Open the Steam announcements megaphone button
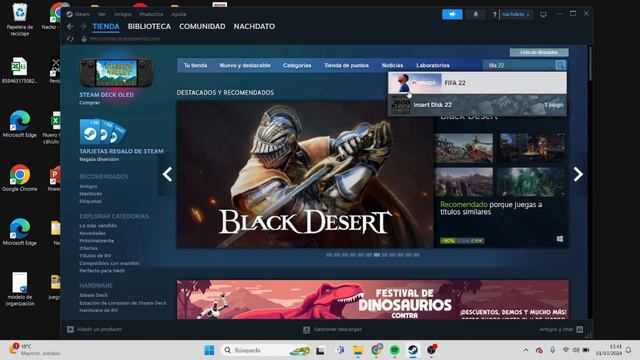Screen dimensions: 640x360 click(x=452, y=14)
